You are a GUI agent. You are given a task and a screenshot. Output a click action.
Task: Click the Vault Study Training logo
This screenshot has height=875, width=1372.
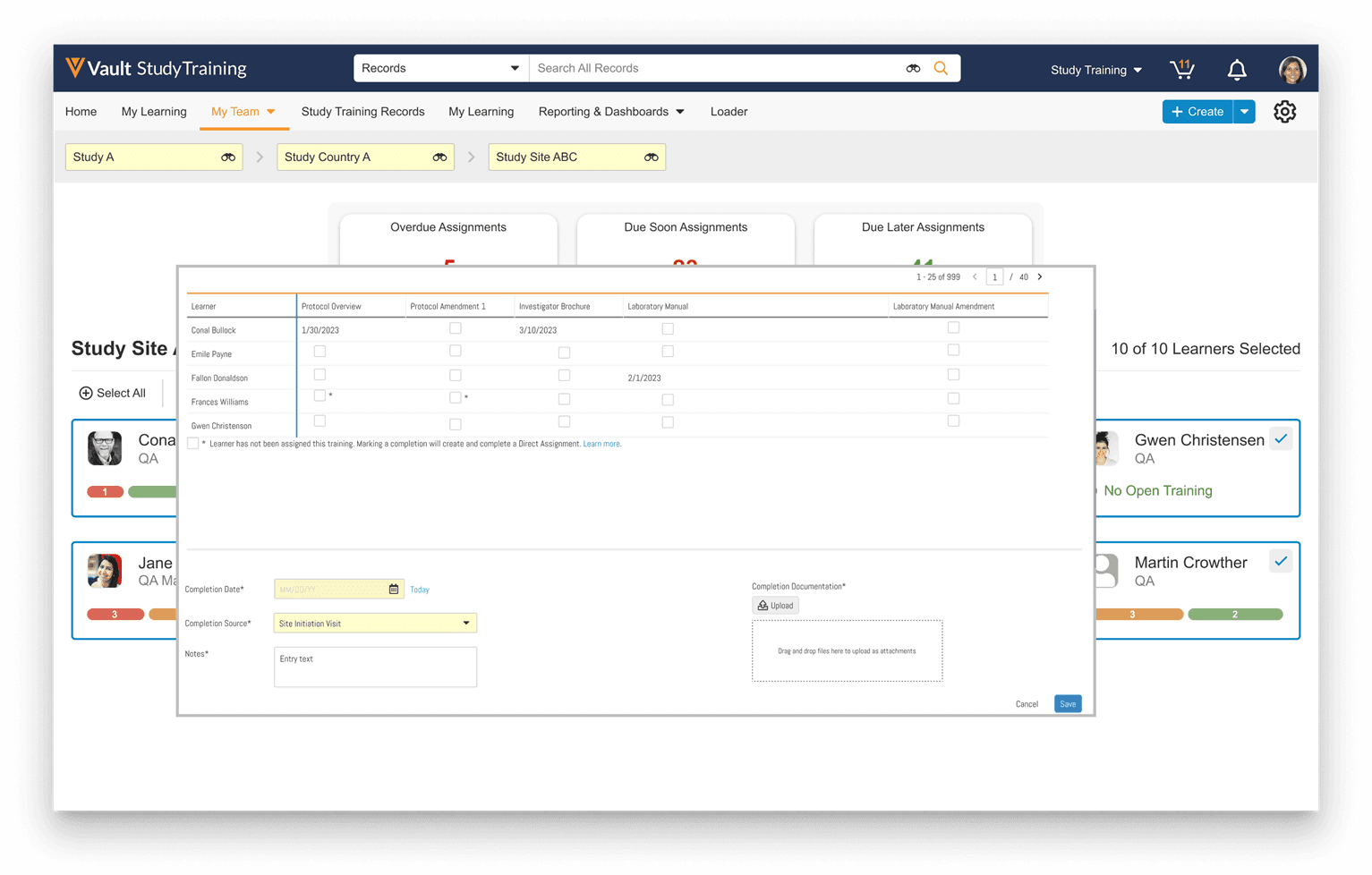157,68
